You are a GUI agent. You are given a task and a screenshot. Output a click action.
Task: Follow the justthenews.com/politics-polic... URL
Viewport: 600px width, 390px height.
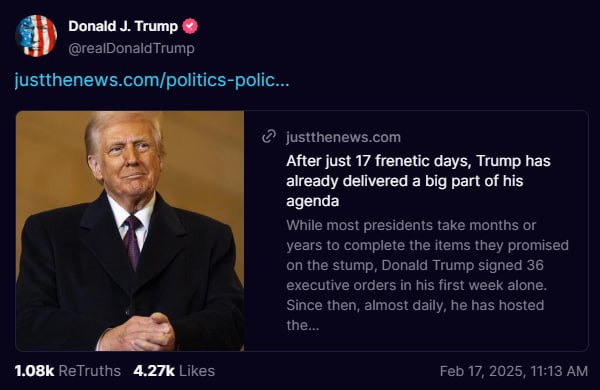[x=152, y=80]
